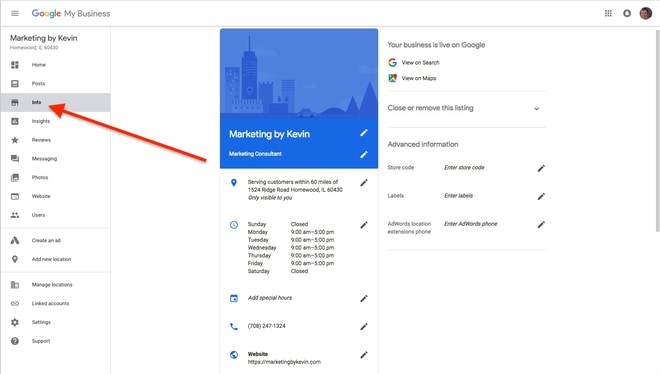Open the Reviews menu item
The image size is (660, 374).
tap(41, 140)
